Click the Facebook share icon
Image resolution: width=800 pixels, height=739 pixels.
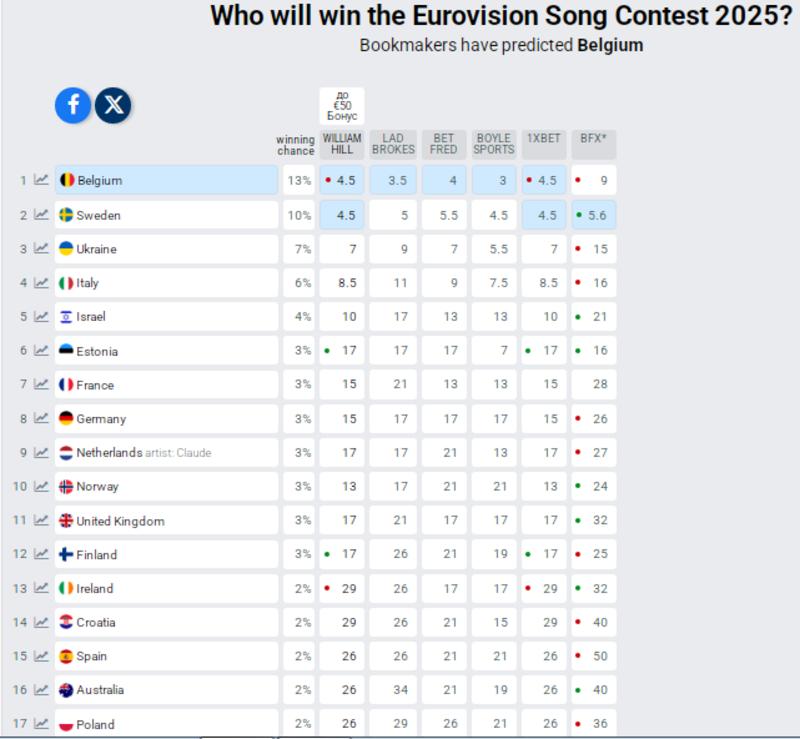73,105
